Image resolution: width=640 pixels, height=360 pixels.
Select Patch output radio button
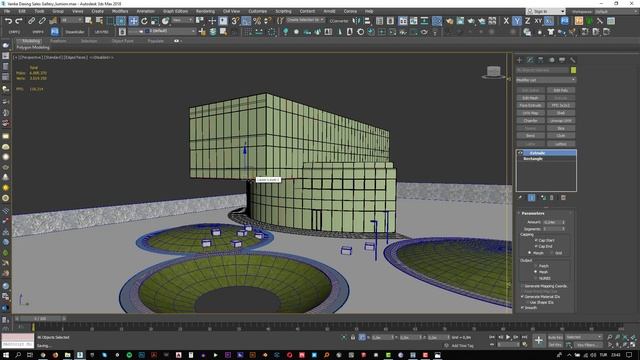point(536,266)
